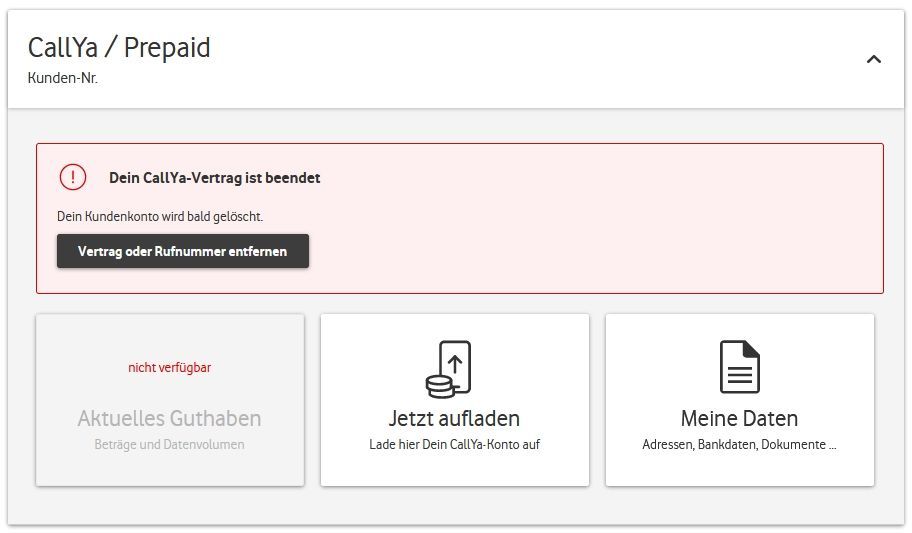Select the disabled Aktuelles Guthaben heading
912x533 pixels.
tap(169, 418)
